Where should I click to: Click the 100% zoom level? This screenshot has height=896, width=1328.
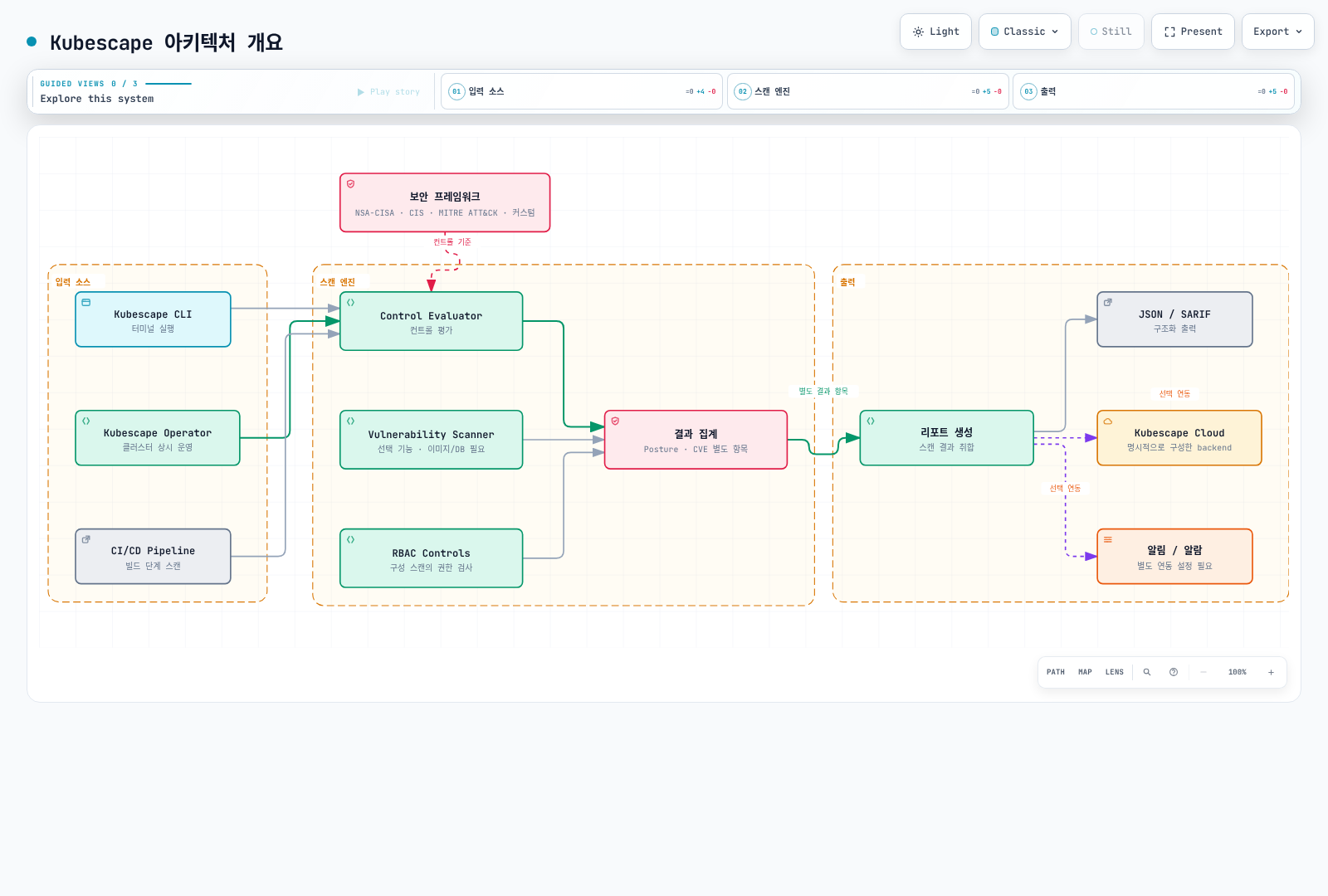coord(1238,672)
